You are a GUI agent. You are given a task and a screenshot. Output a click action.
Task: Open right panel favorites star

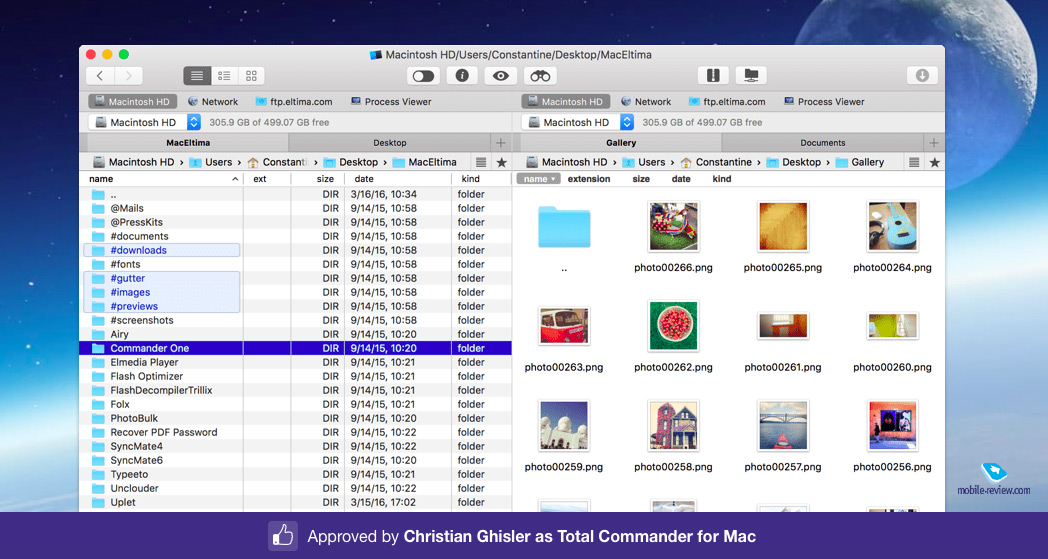934,162
